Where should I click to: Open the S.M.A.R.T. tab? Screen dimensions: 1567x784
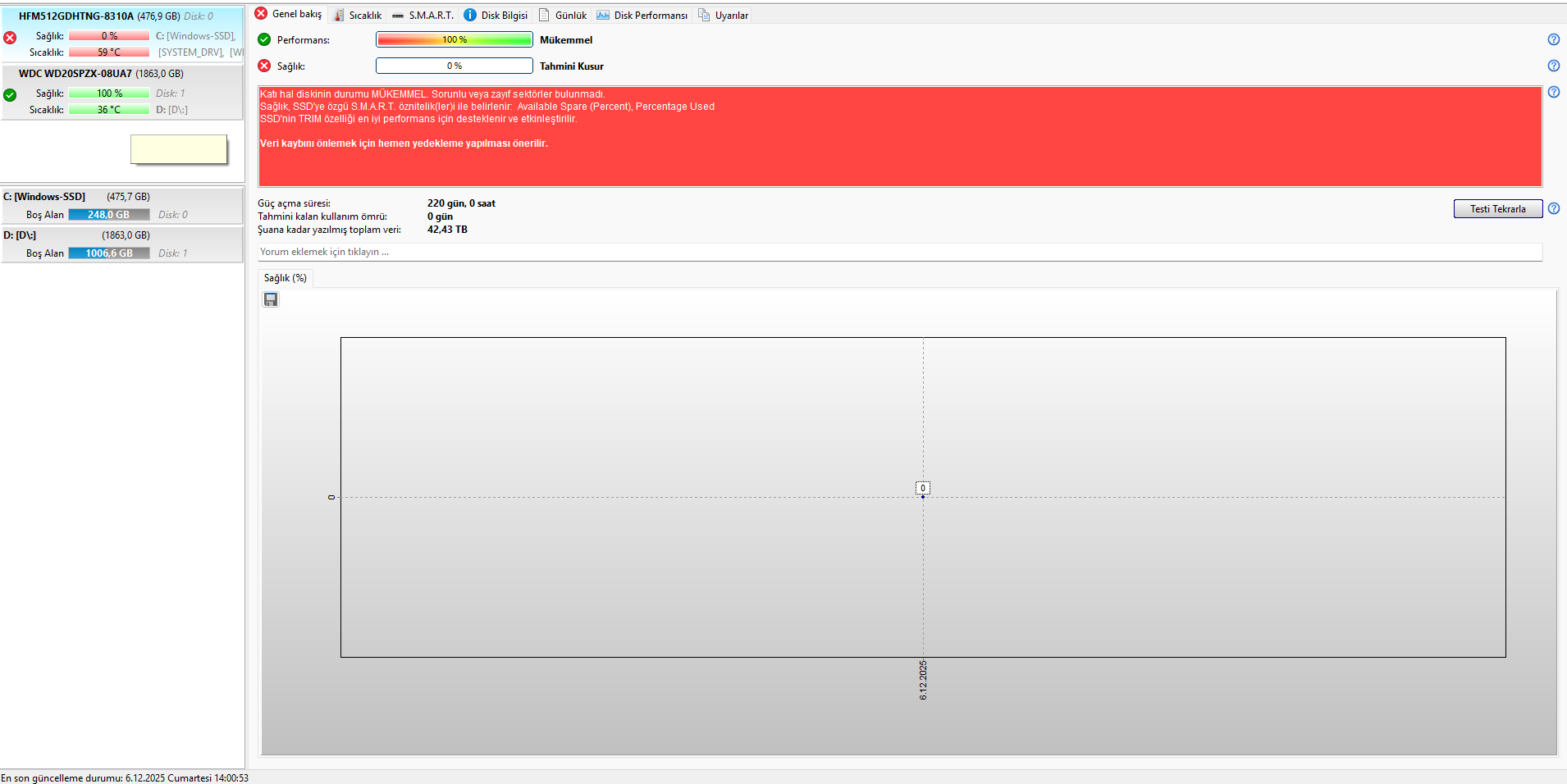click(x=423, y=15)
